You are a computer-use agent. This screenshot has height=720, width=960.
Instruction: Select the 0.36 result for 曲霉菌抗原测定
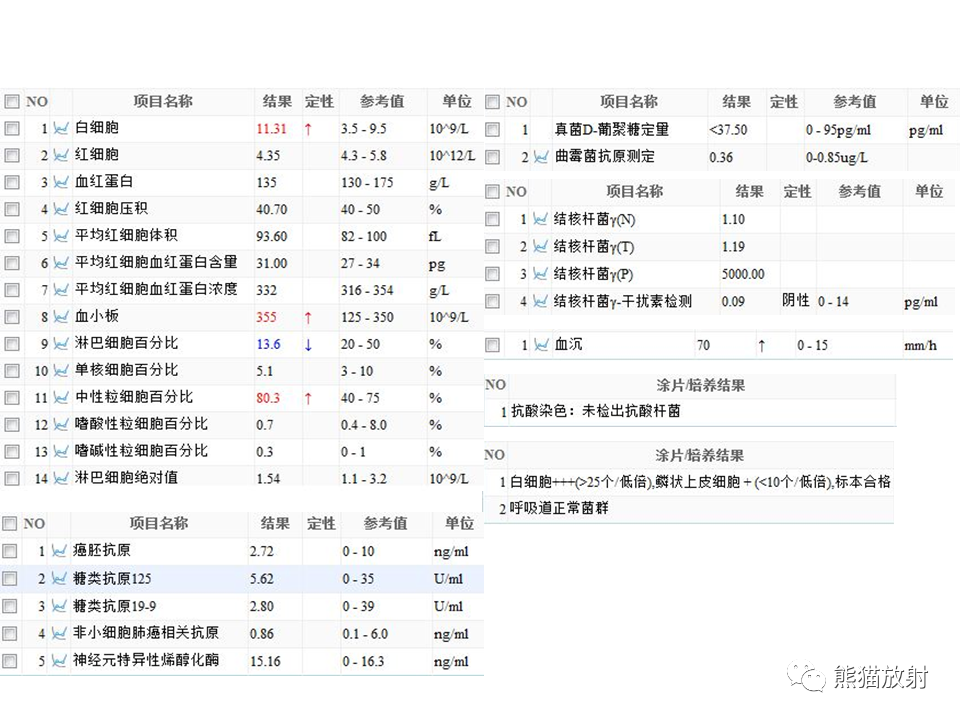721,157
